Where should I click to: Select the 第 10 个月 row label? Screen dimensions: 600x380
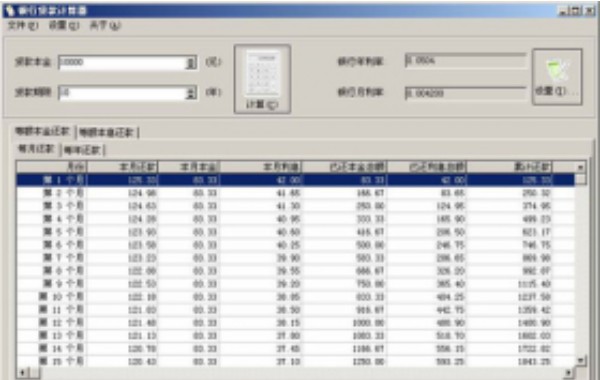tap(62, 297)
